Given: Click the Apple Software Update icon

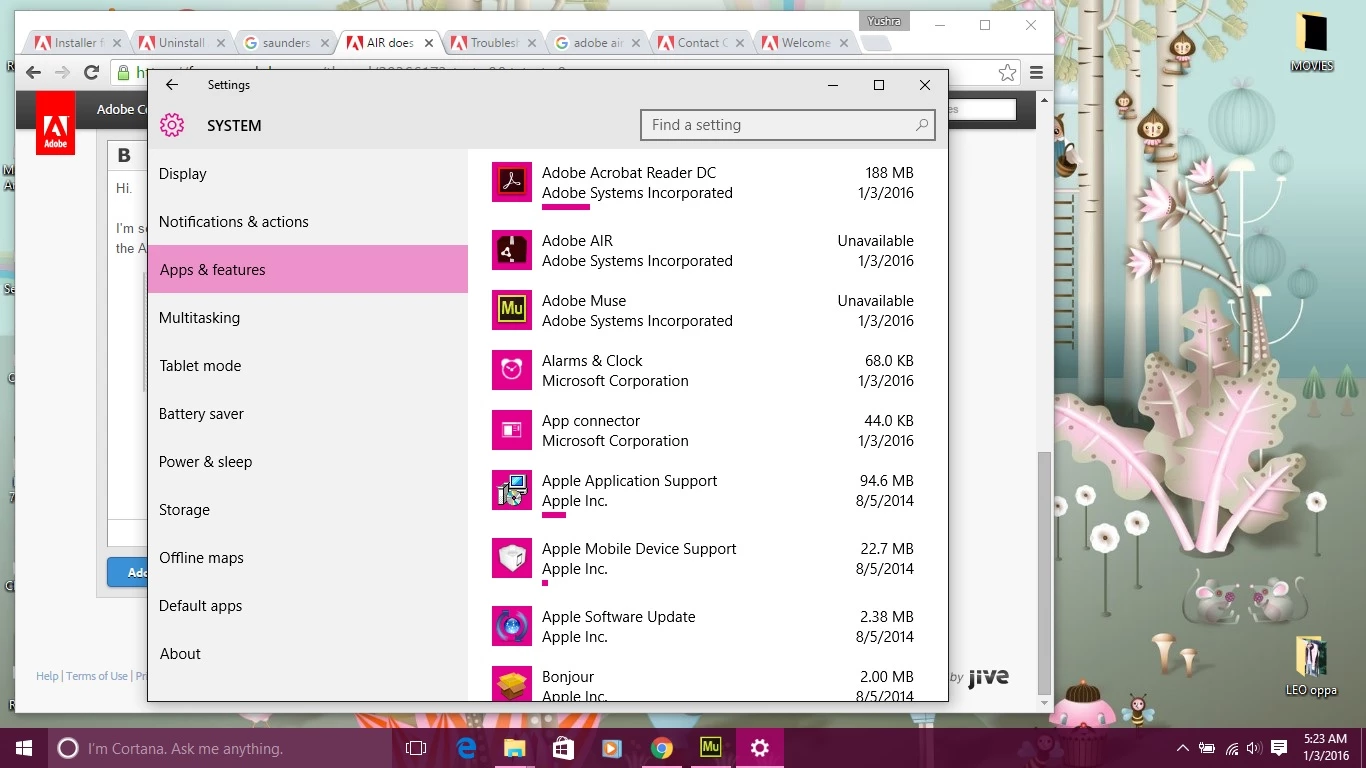Looking at the screenshot, I should coord(512,626).
